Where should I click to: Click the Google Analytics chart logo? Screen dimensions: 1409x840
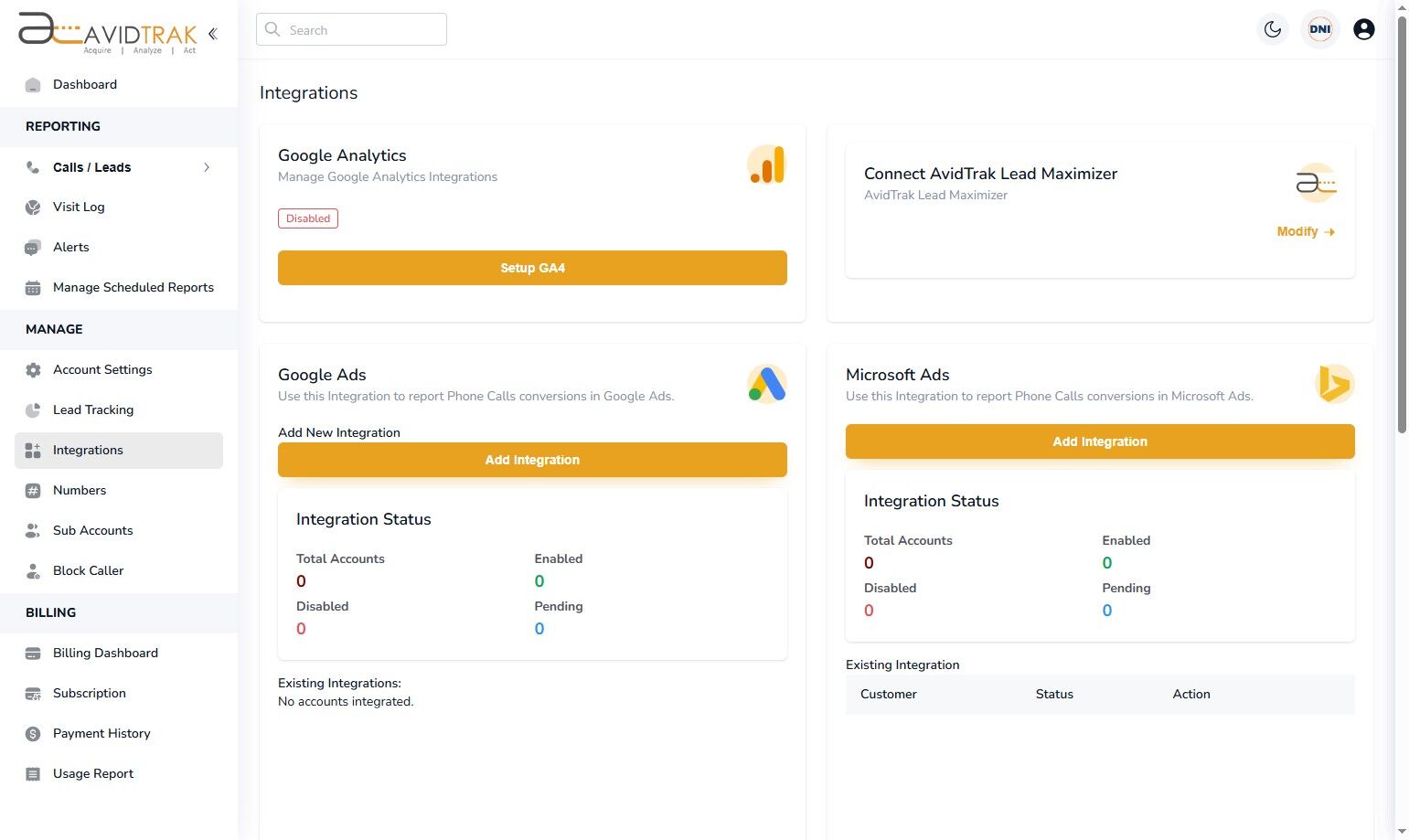click(766, 165)
